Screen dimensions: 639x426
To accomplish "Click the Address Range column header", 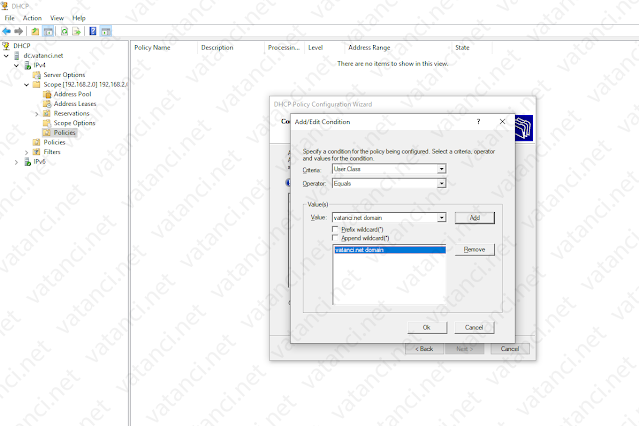I will pyautogui.click(x=398, y=48).
